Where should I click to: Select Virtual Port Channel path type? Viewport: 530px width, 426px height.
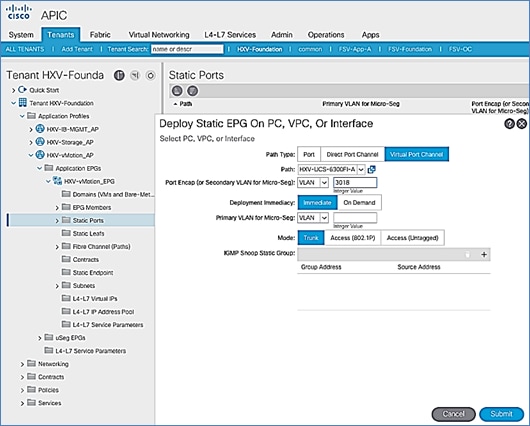416,154
